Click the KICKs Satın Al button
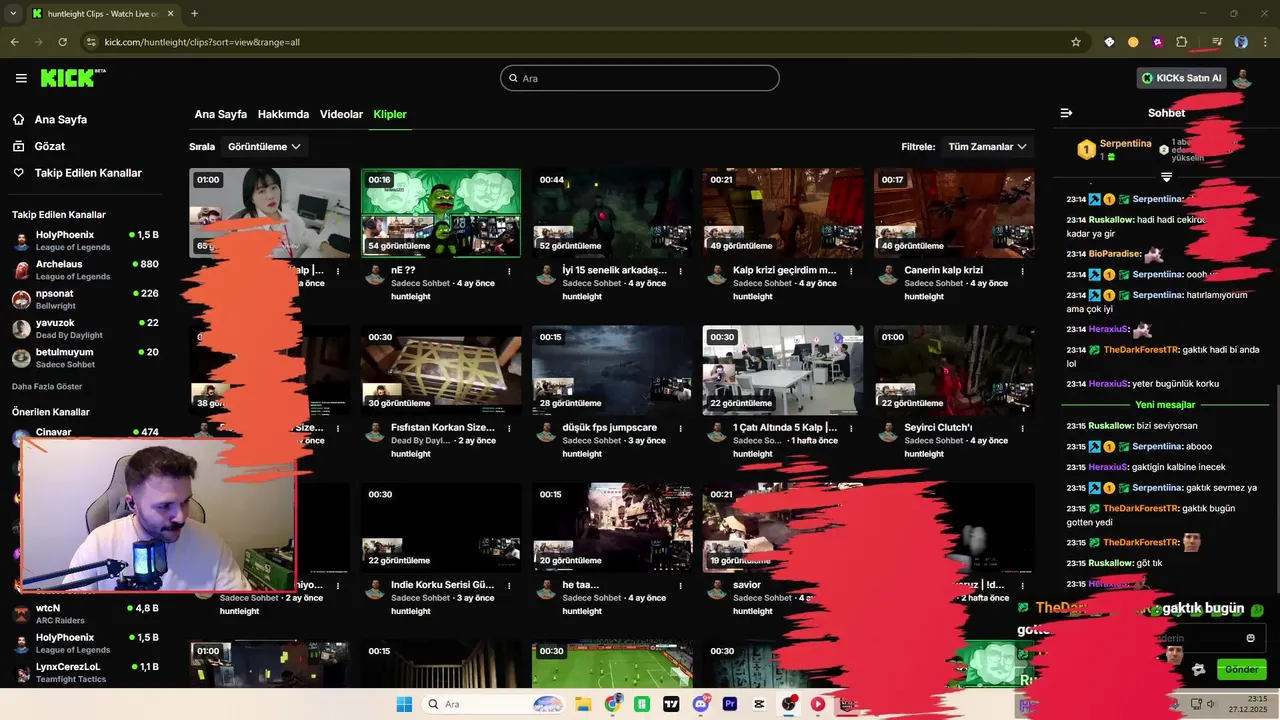This screenshot has height=720, width=1280. (1182, 78)
